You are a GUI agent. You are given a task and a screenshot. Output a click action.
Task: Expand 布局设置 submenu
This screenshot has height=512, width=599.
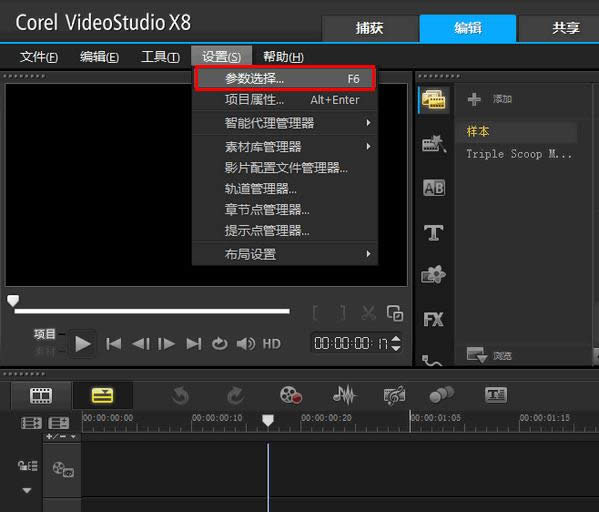[x=285, y=254]
